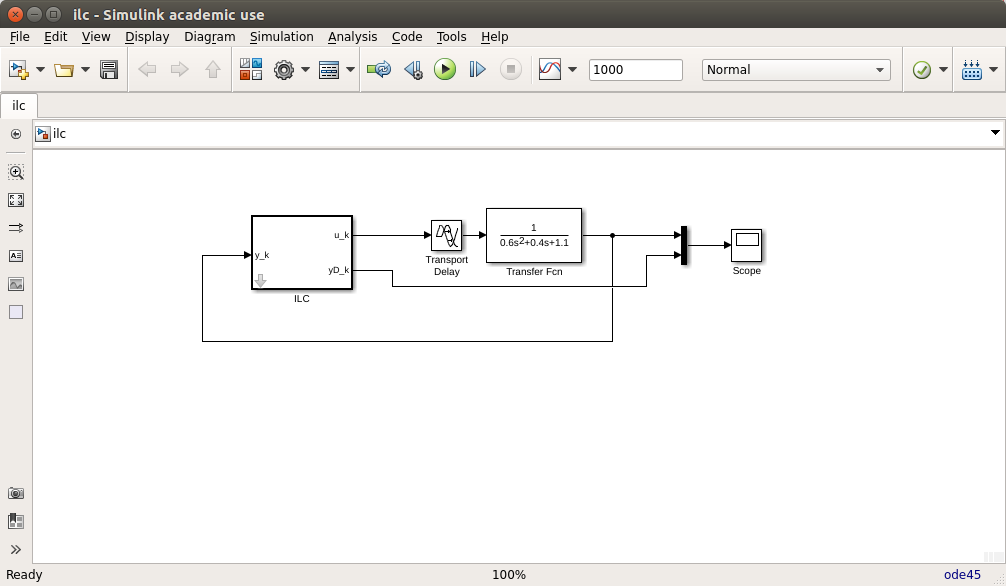Expand the Build Model dropdown arrow

coord(993,69)
